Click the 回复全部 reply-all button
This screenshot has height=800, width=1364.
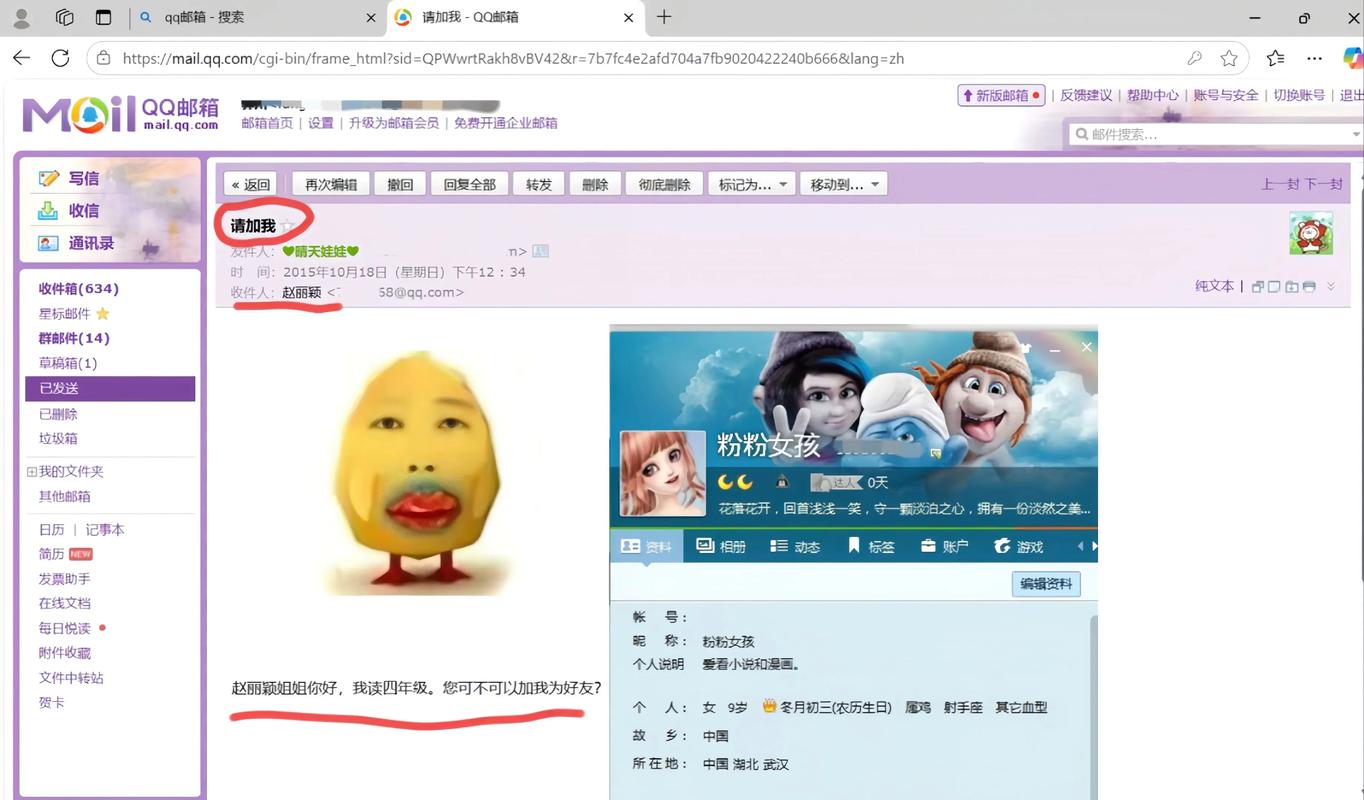[468, 183]
